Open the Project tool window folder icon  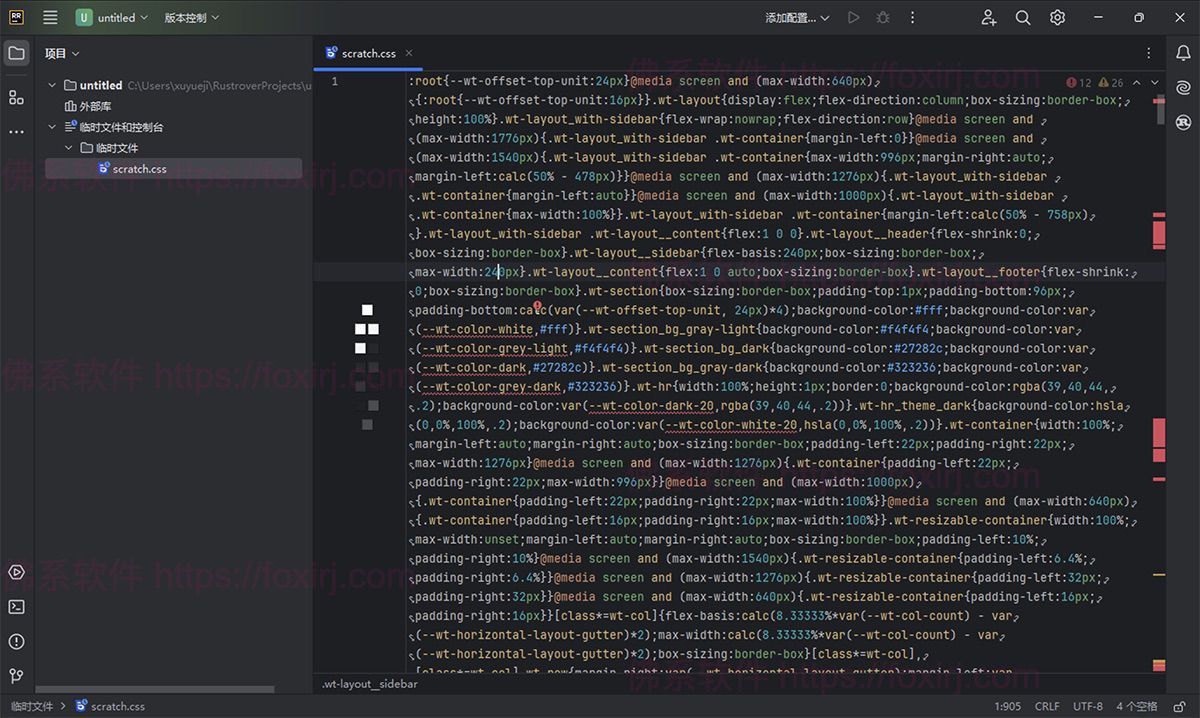(16, 53)
